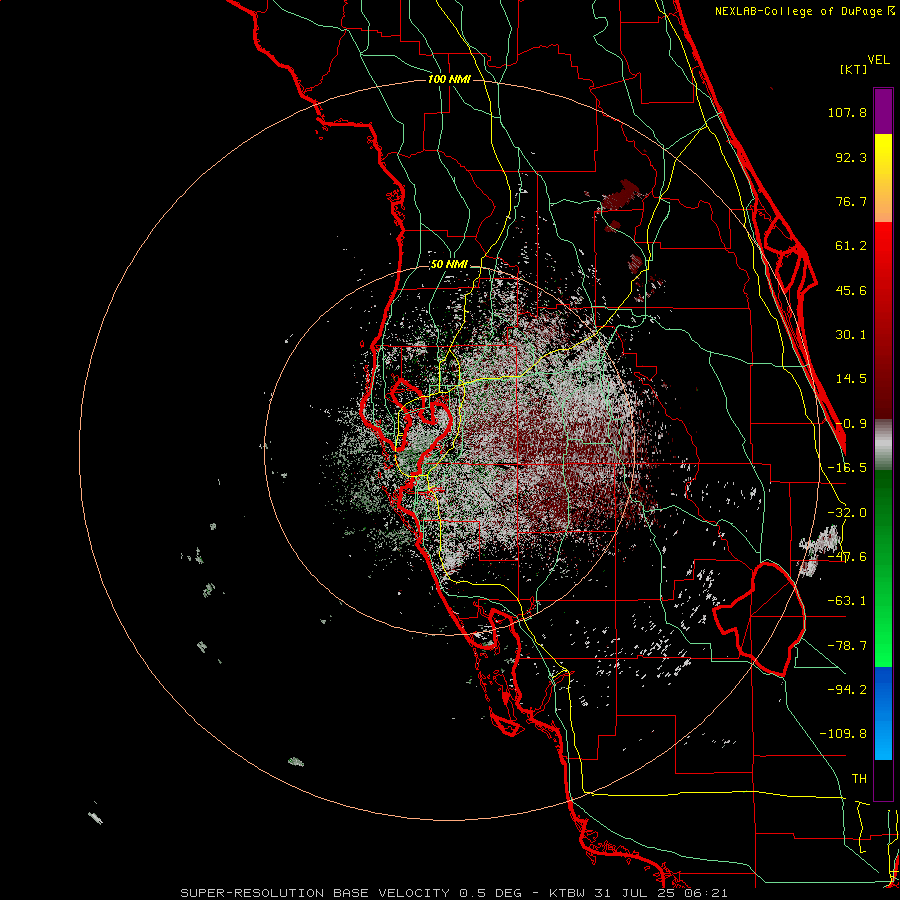The image size is (900, 900).
Task: Click the 14.5 velocity scale value
Action: pos(851,379)
